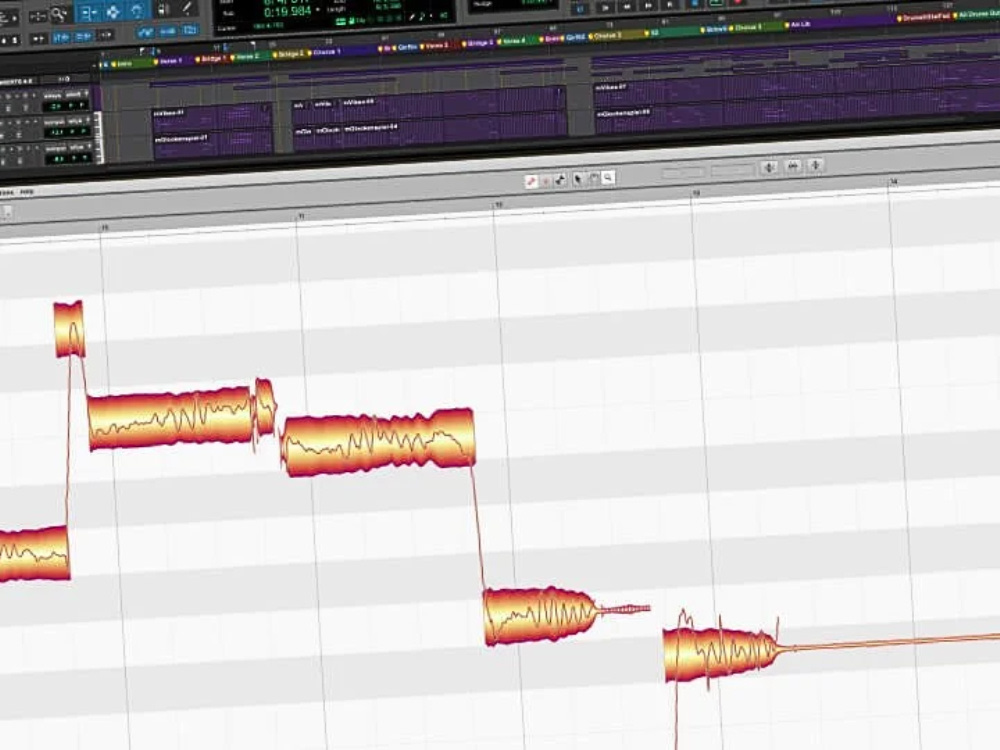Select the short high note blob before bar 10
Image resolution: width=1000 pixels, height=750 pixels.
click(69, 330)
